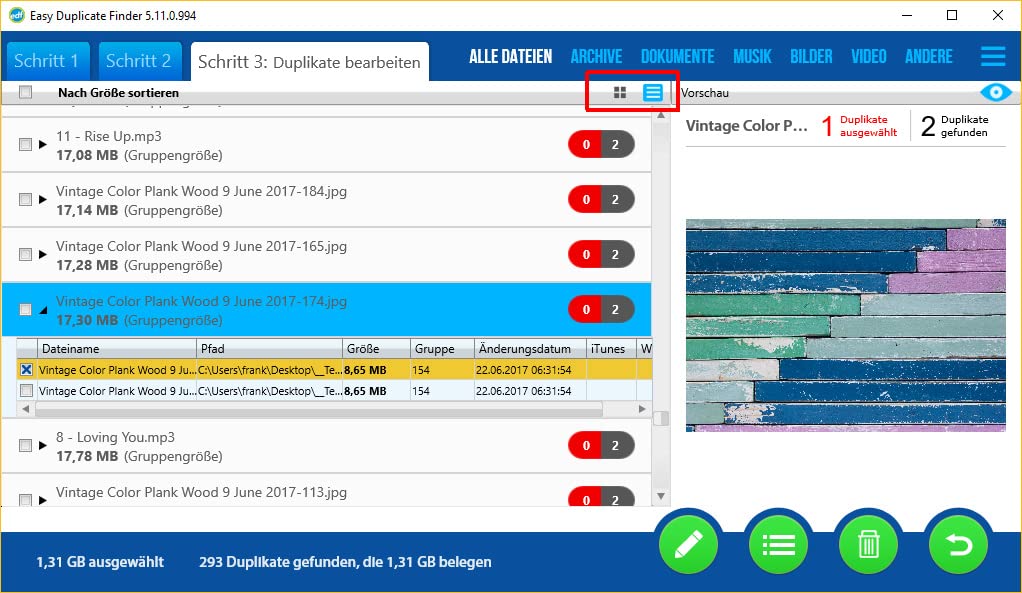
Task: Open the hamburger menu
Action: [x=993, y=57]
